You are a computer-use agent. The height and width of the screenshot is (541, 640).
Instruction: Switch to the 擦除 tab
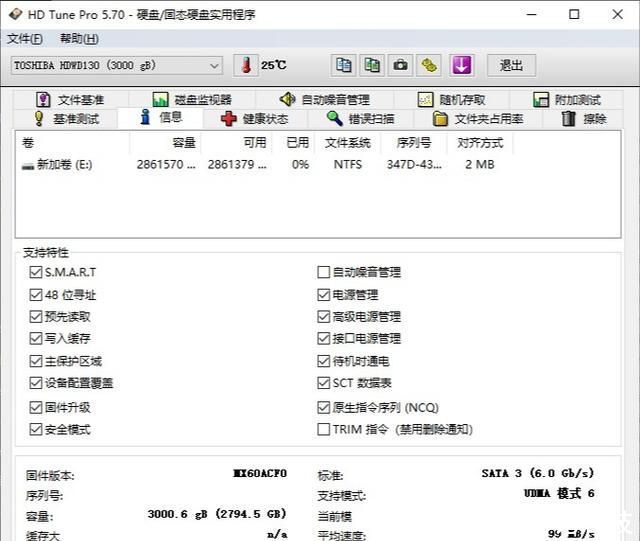(x=583, y=119)
